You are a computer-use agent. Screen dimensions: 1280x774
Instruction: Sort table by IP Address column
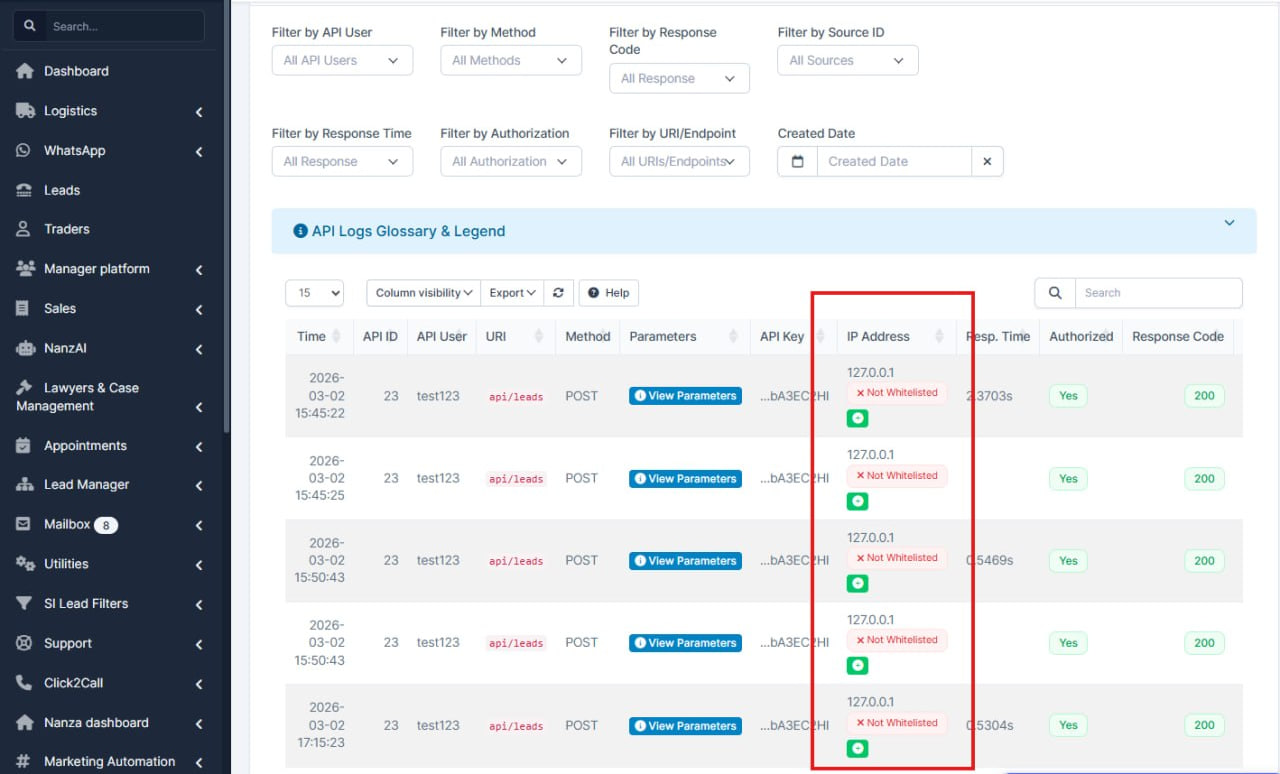(x=896, y=336)
